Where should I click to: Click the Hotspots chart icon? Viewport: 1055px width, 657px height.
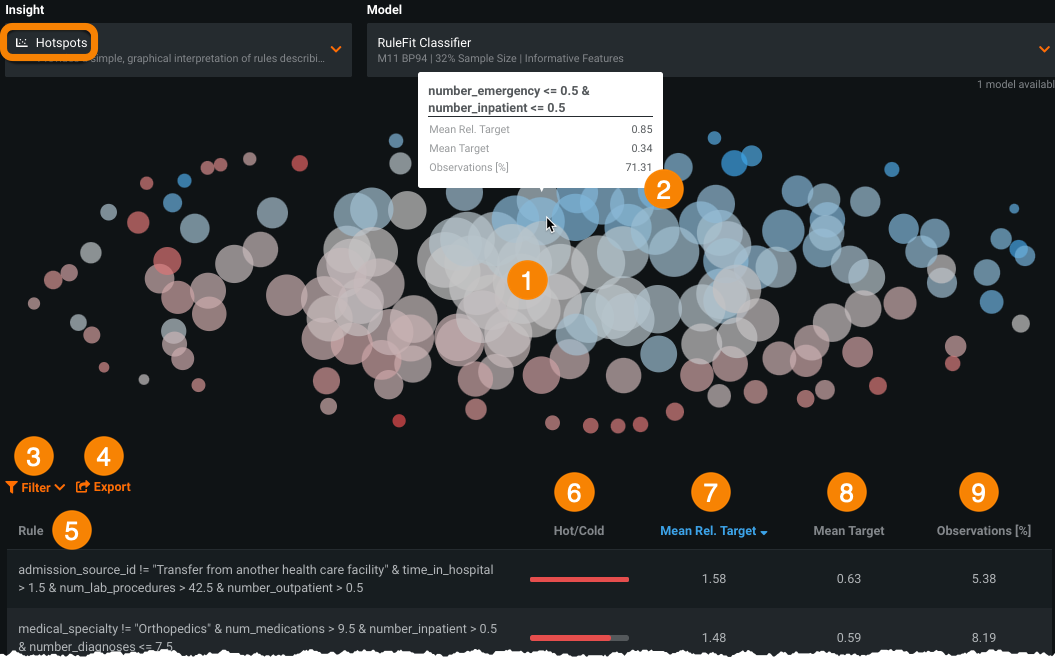pos(22,43)
